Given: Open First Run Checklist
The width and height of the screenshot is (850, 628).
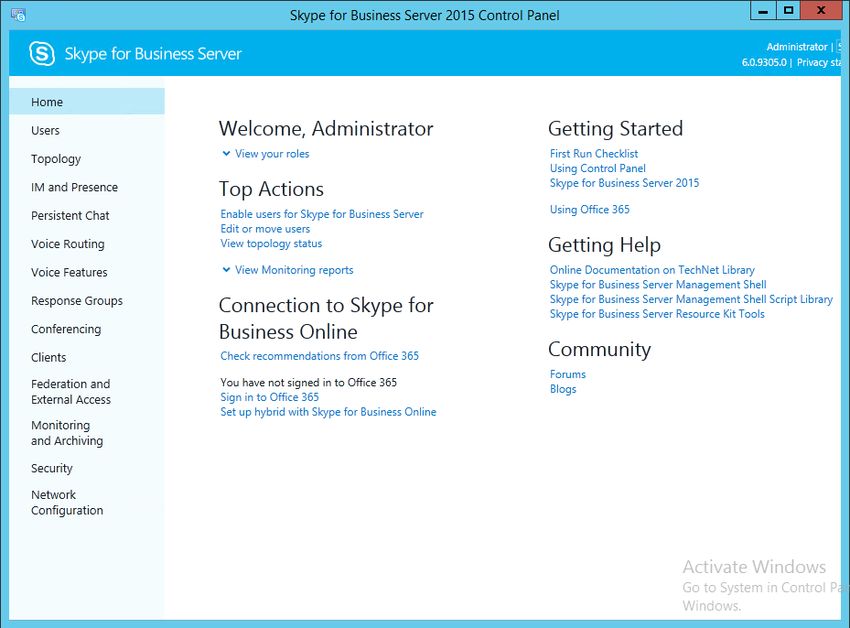Looking at the screenshot, I should coord(594,153).
